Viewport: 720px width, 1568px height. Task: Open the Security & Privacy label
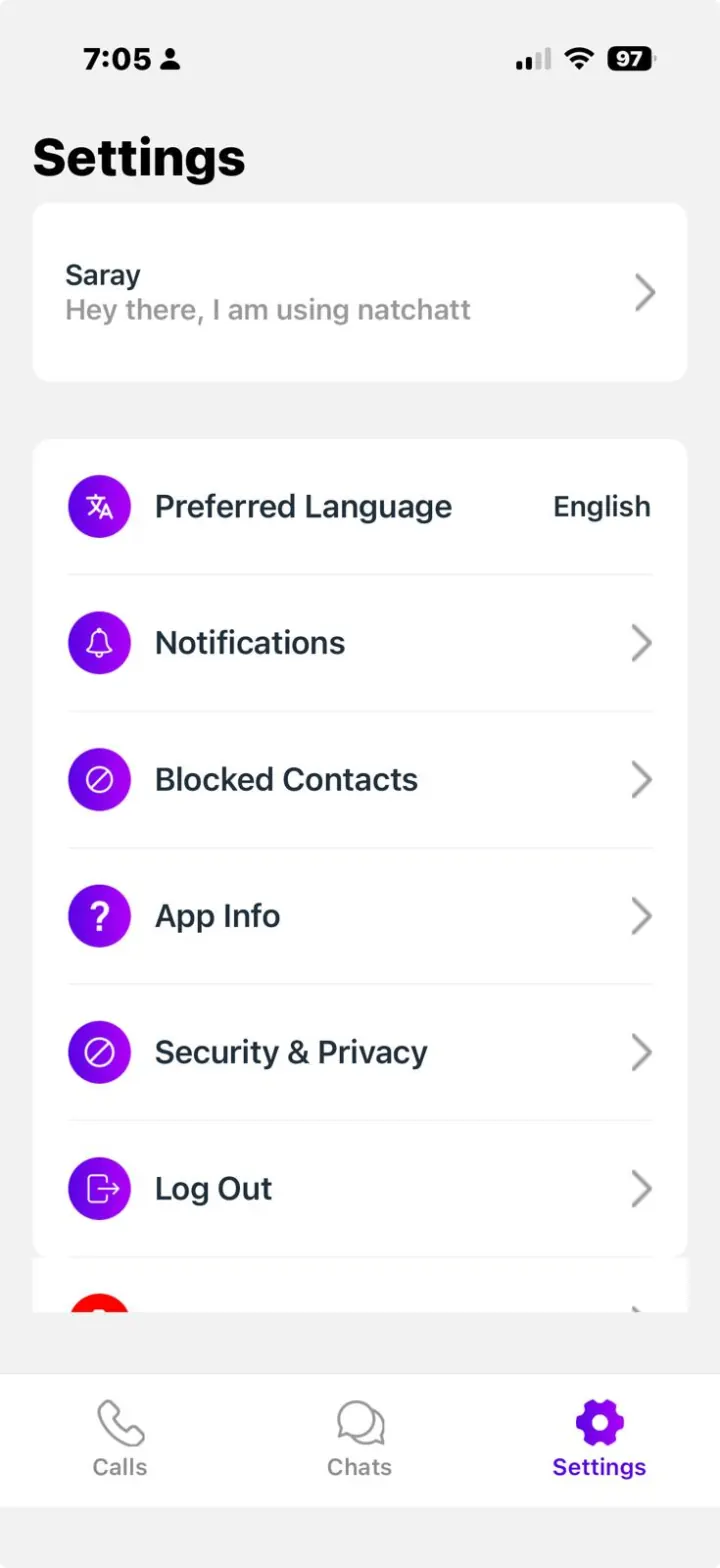tap(291, 1052)
